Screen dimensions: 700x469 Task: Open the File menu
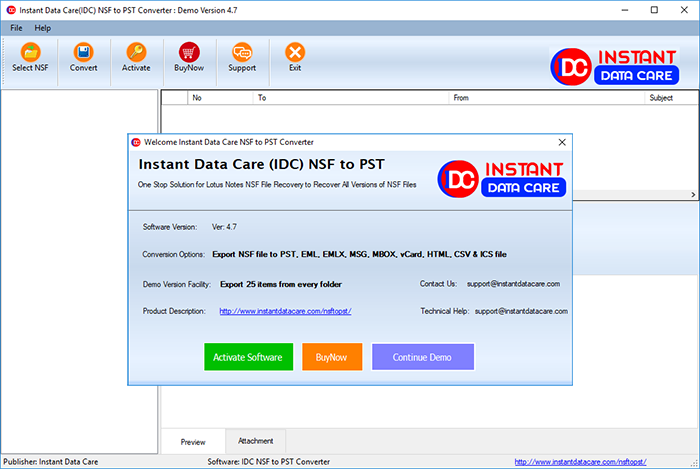point(16,28)
